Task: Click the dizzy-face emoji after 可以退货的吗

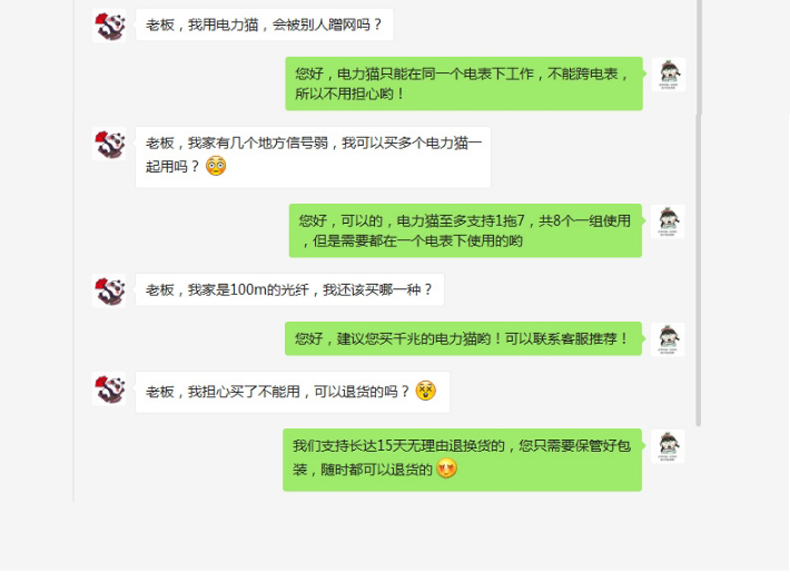Action: 426,391
